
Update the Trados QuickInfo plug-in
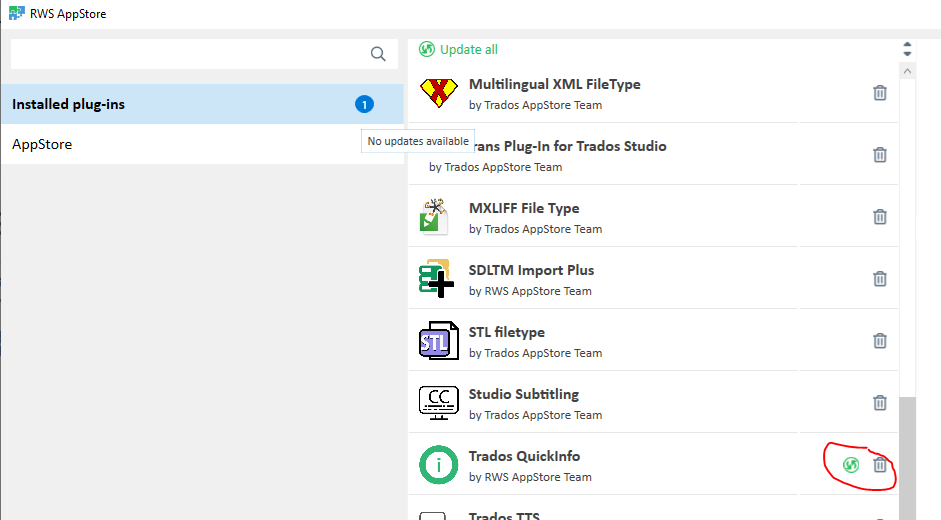[x=851, y=465]
